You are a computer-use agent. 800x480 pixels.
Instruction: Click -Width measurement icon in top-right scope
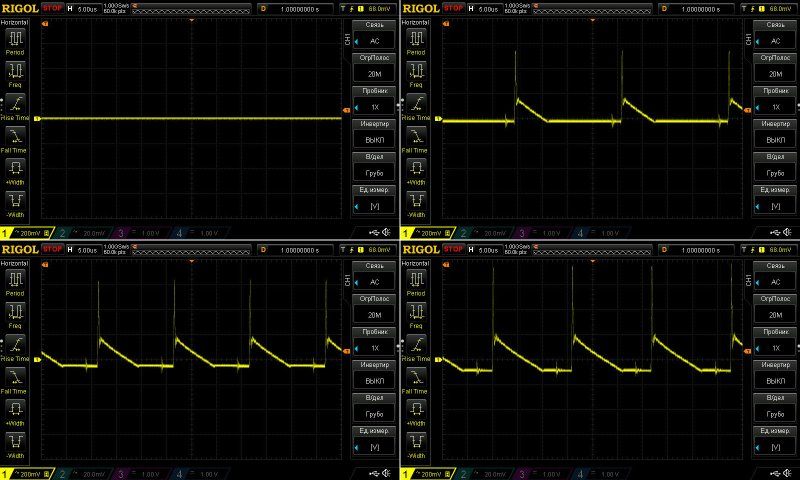point(417,200)
